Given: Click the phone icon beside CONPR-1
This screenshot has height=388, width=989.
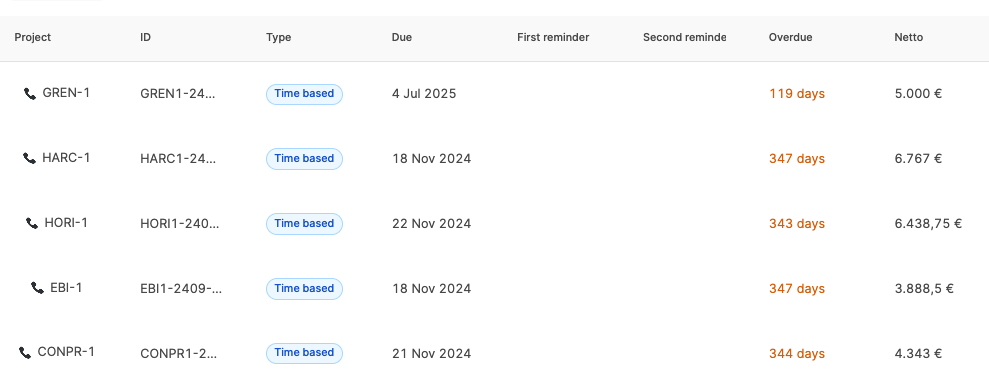Looking at the screenshot, I should click(x=25, y=353).
